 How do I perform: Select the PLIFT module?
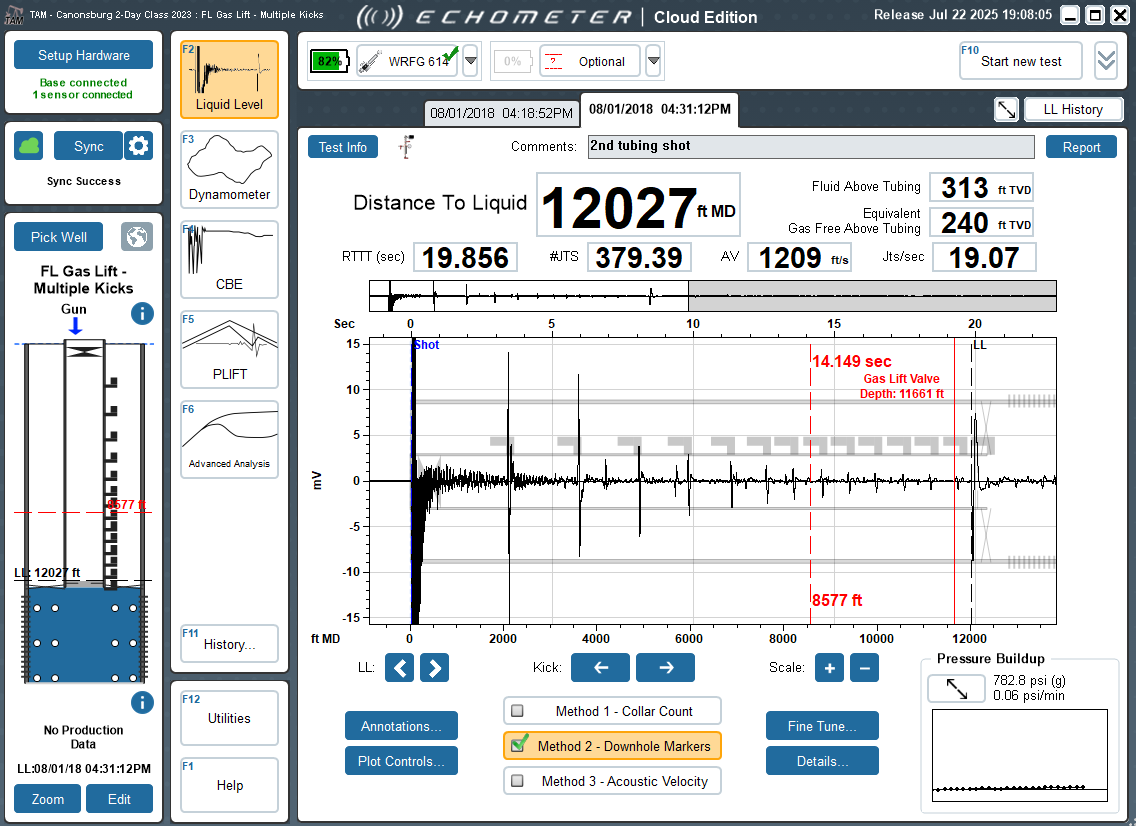click(x=229, y=349)
